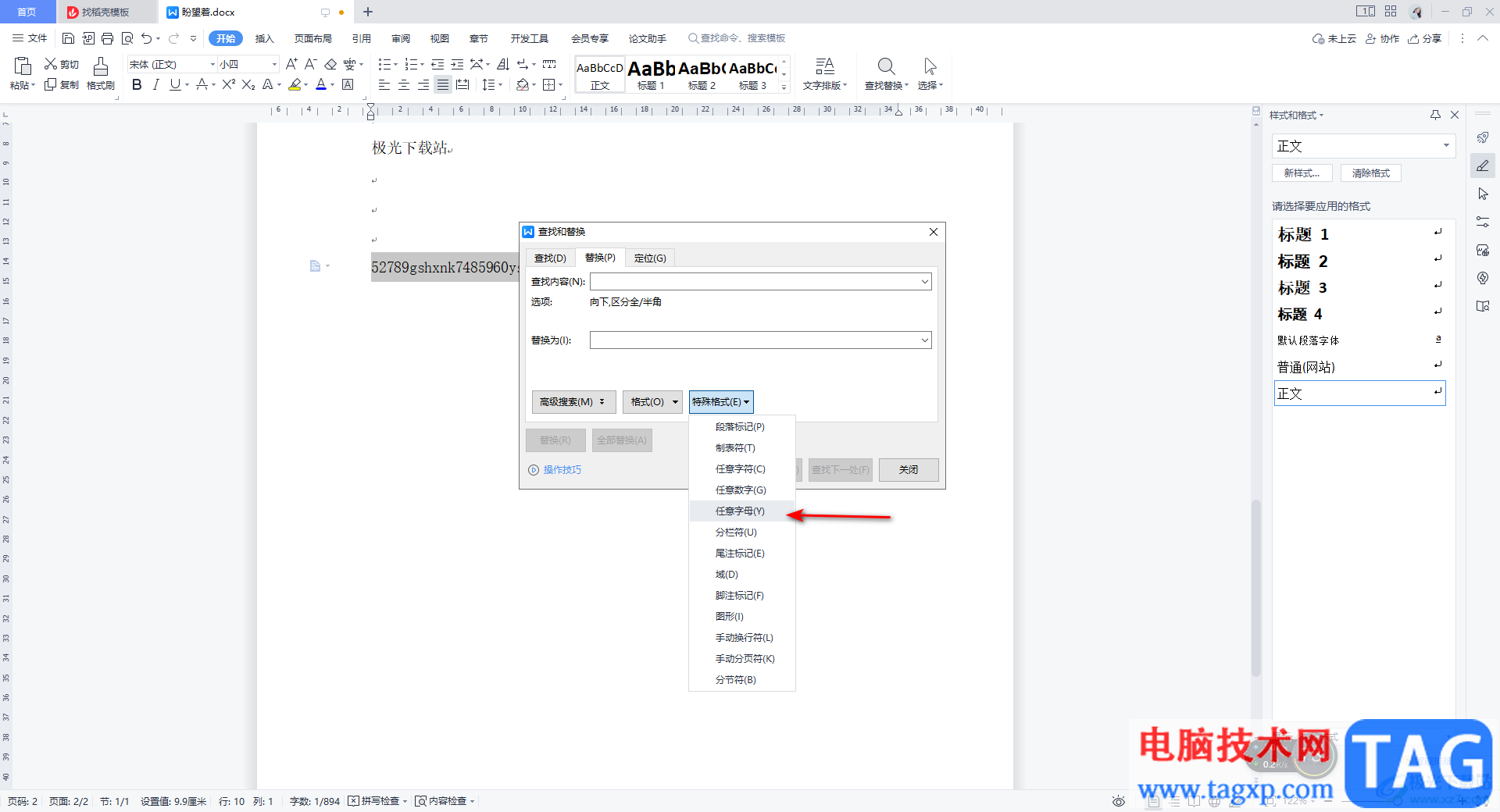This screenshot has width=1500, height=812.
Task: Apply font color red A
Action: coord(321,84)
